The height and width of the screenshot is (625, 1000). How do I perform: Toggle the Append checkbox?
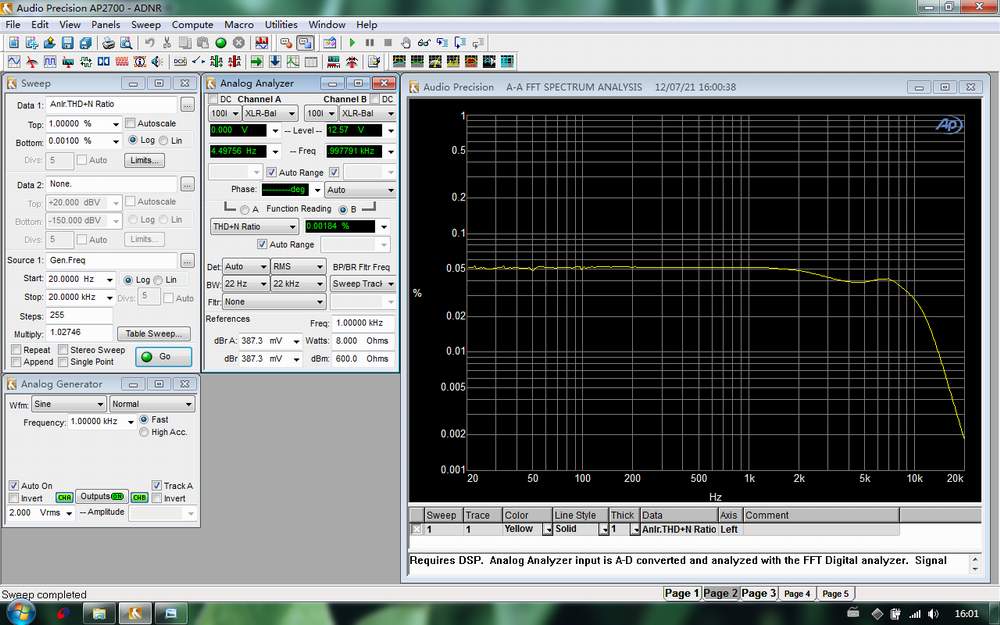[x=16, y=362]
